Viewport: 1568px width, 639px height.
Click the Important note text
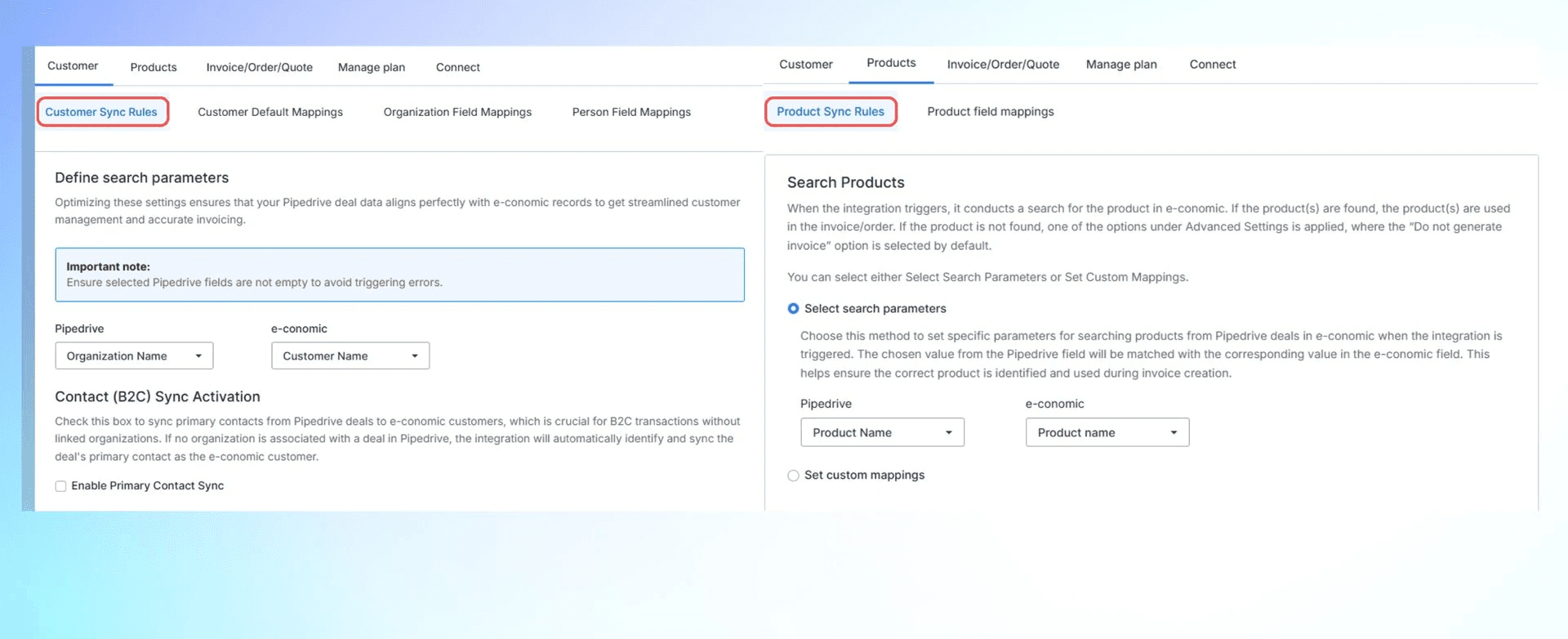[x=108, y=266]
